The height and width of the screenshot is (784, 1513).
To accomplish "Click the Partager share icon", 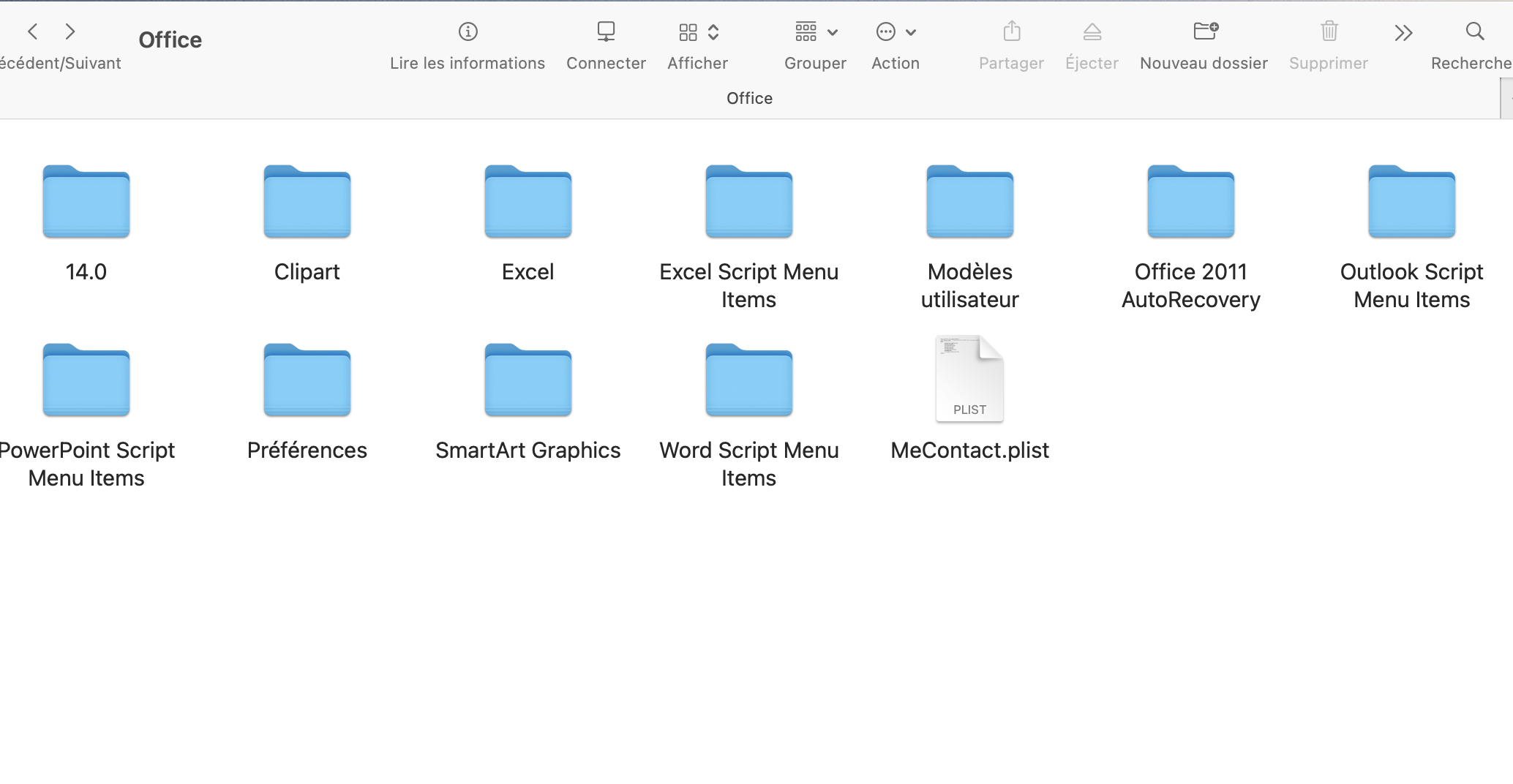I will tap(1012, 31).
